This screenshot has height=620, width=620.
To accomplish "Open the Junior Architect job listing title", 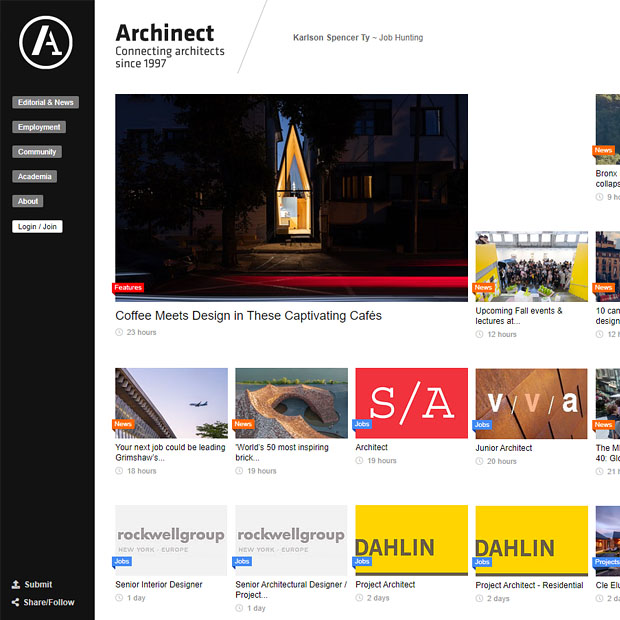I will pos(503,448).
